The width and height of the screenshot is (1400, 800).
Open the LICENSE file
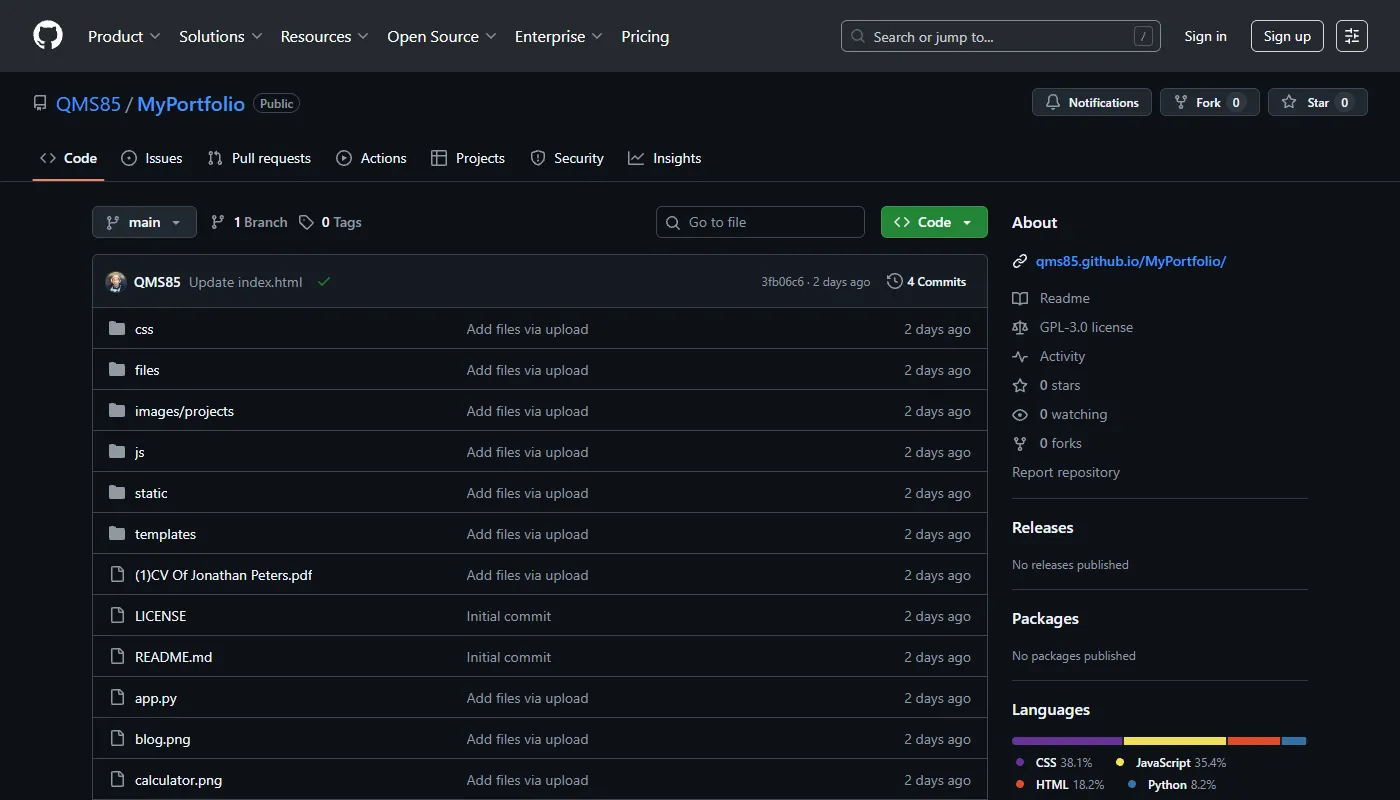160,616
